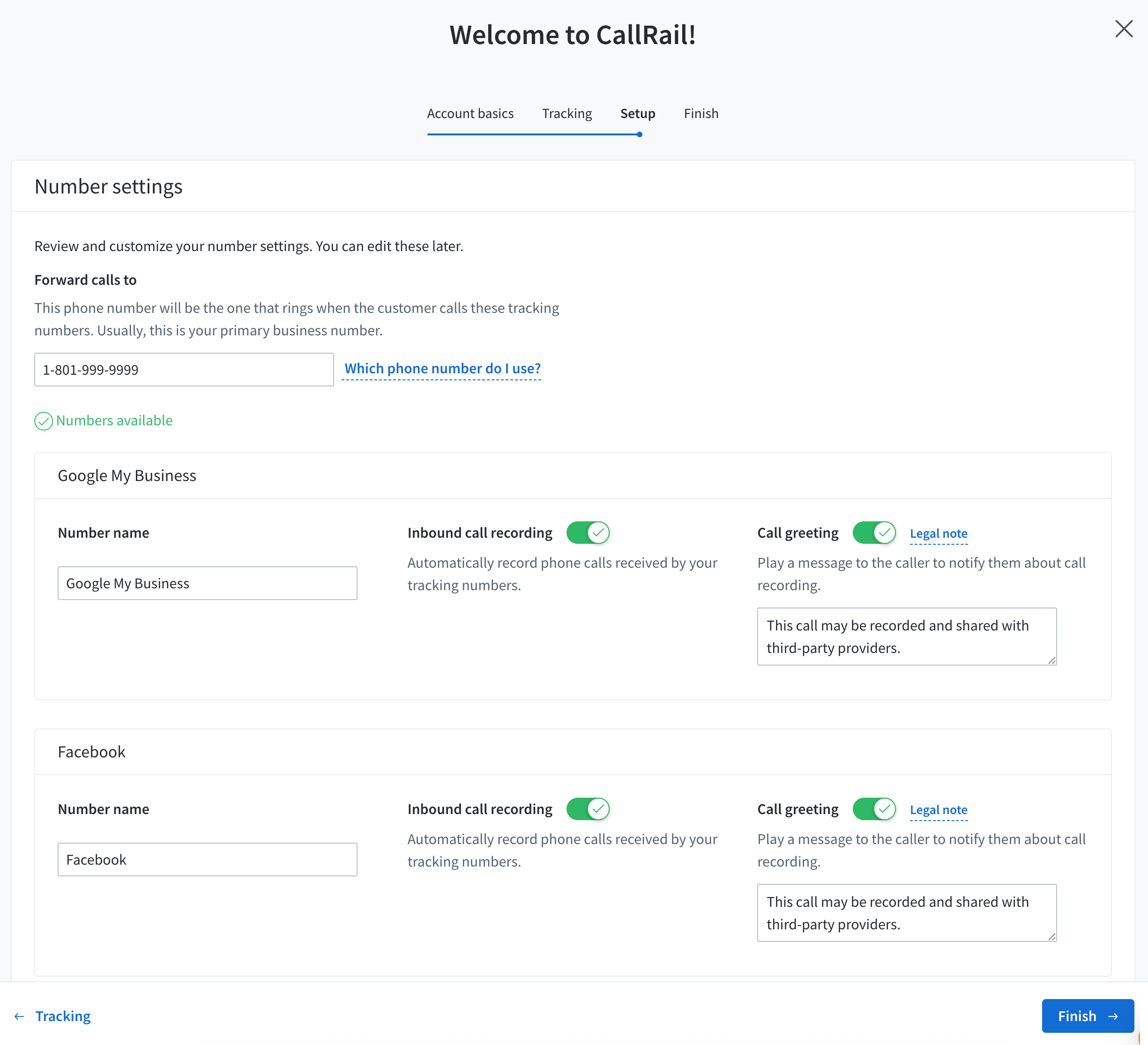
Task: Open the Which phone number do I use link
Action: click(442, 368)
